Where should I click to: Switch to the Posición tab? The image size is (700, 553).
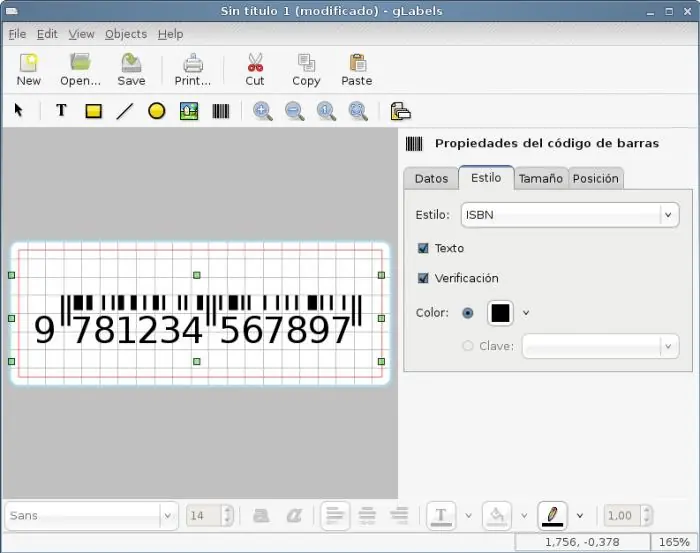click(x=596, y=179)
